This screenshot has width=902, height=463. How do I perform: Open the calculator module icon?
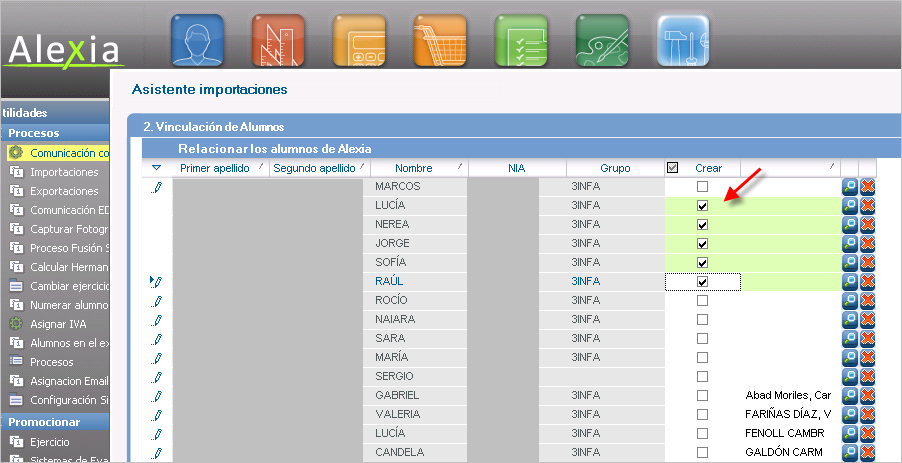pos(358,40)
